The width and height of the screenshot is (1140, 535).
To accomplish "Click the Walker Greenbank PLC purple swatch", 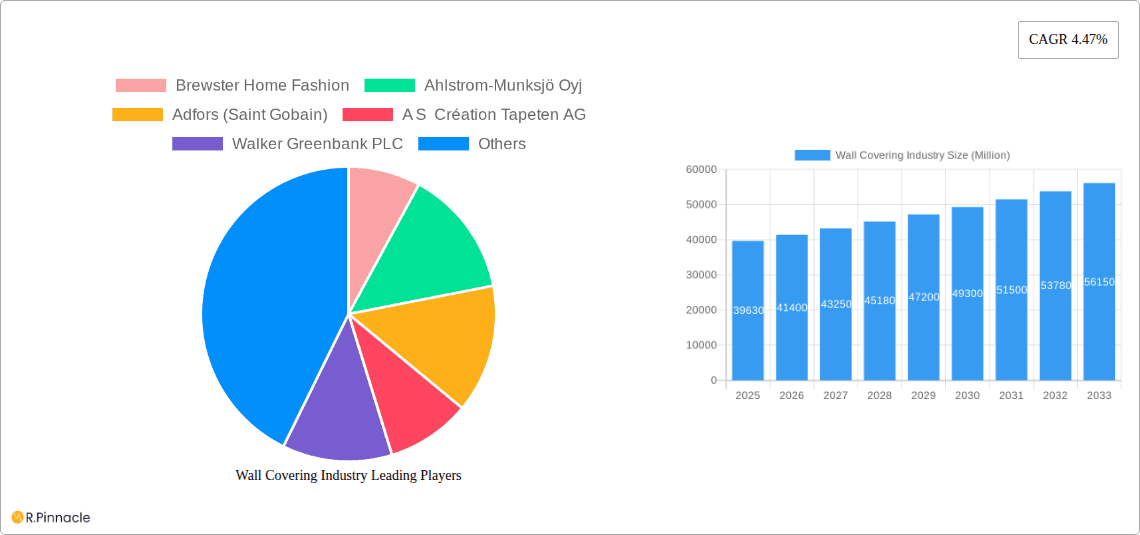I will coord(197,144).
